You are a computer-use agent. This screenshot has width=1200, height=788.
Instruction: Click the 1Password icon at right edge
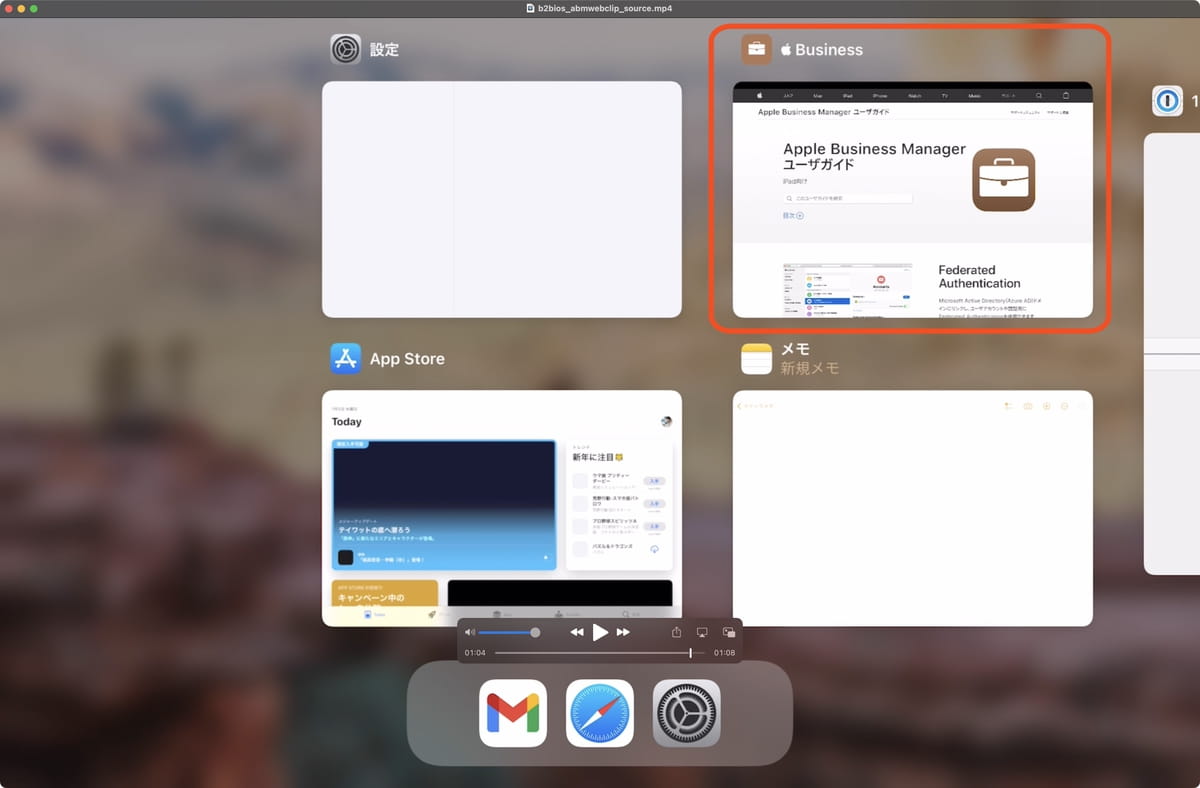coord(1167,101)
